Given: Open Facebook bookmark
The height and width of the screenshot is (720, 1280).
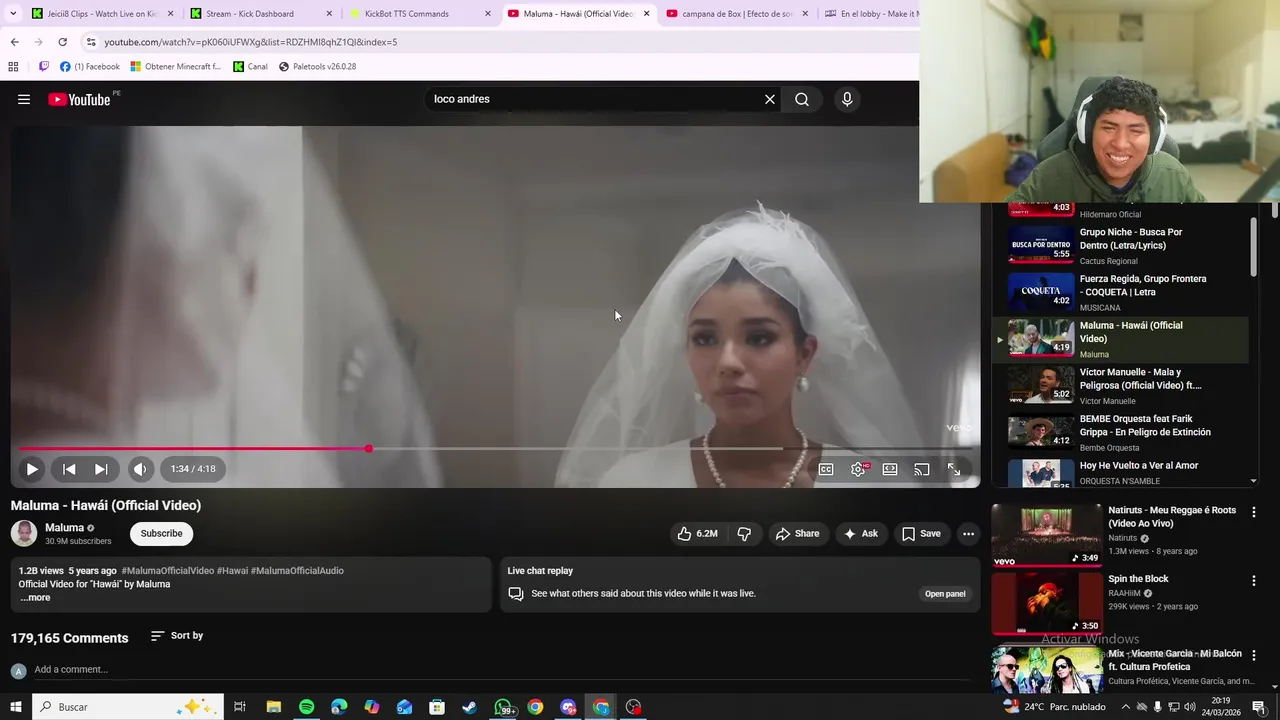Looking at the screenshot, I should click(90, 67).
